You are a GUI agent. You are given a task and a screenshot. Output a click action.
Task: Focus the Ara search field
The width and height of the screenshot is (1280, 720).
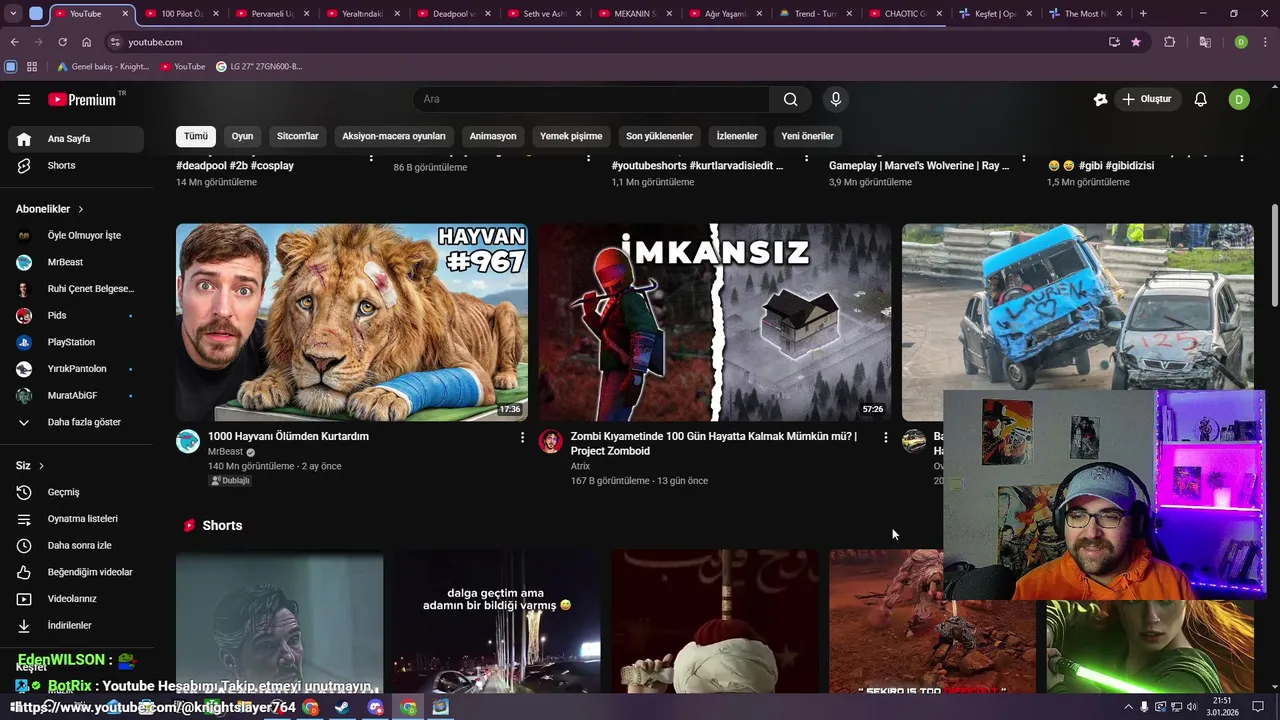click(x=591, y=99)
